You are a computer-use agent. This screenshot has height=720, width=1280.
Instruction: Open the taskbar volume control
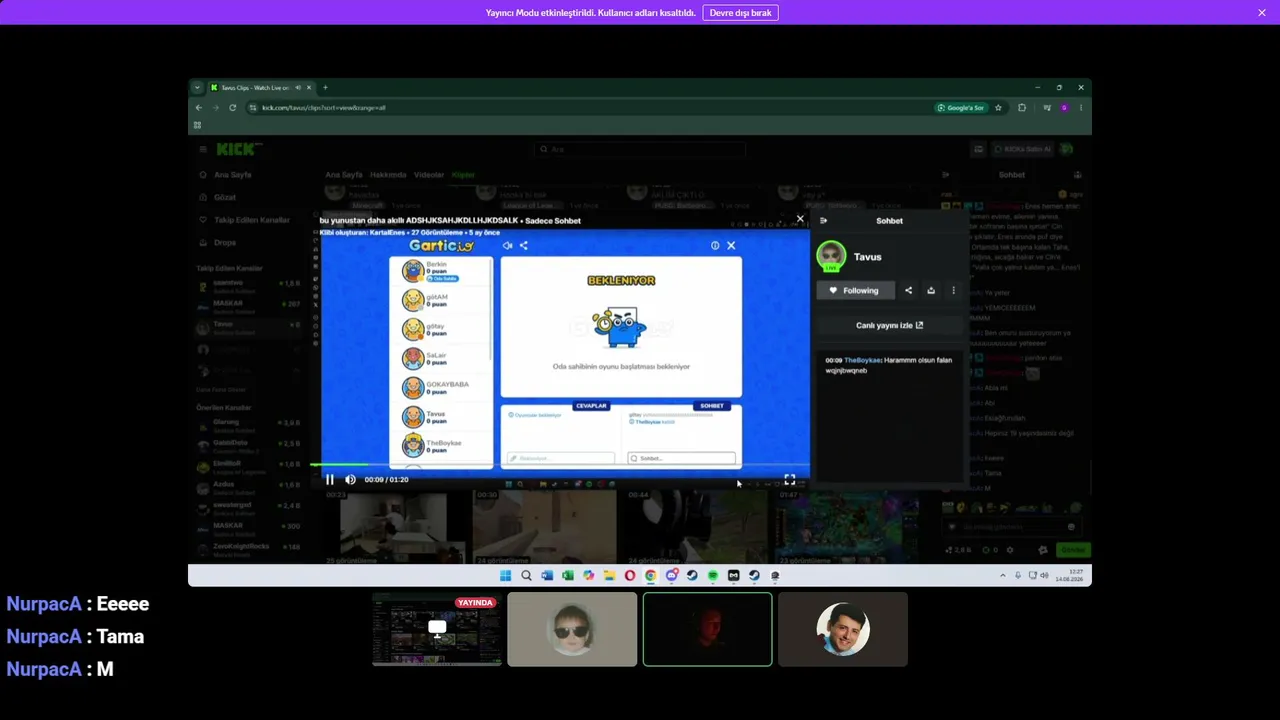1045,576
